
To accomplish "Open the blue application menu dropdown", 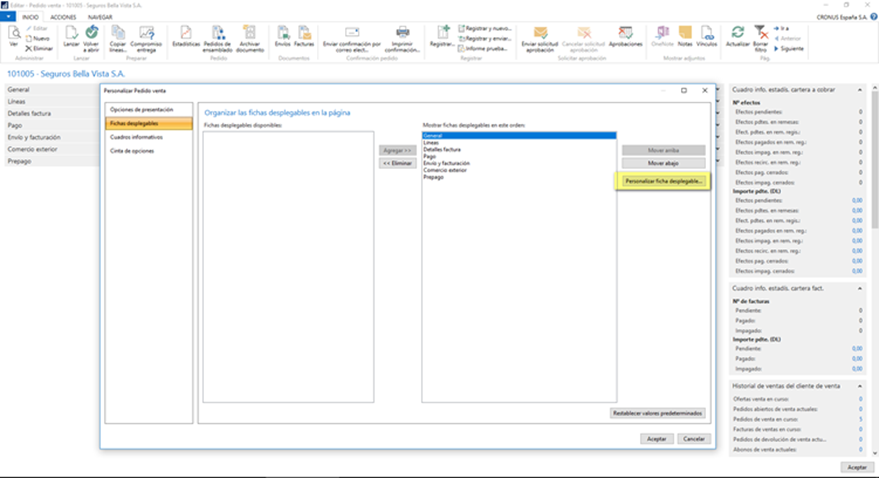I will pyautogui.click(x=8, y=17).
